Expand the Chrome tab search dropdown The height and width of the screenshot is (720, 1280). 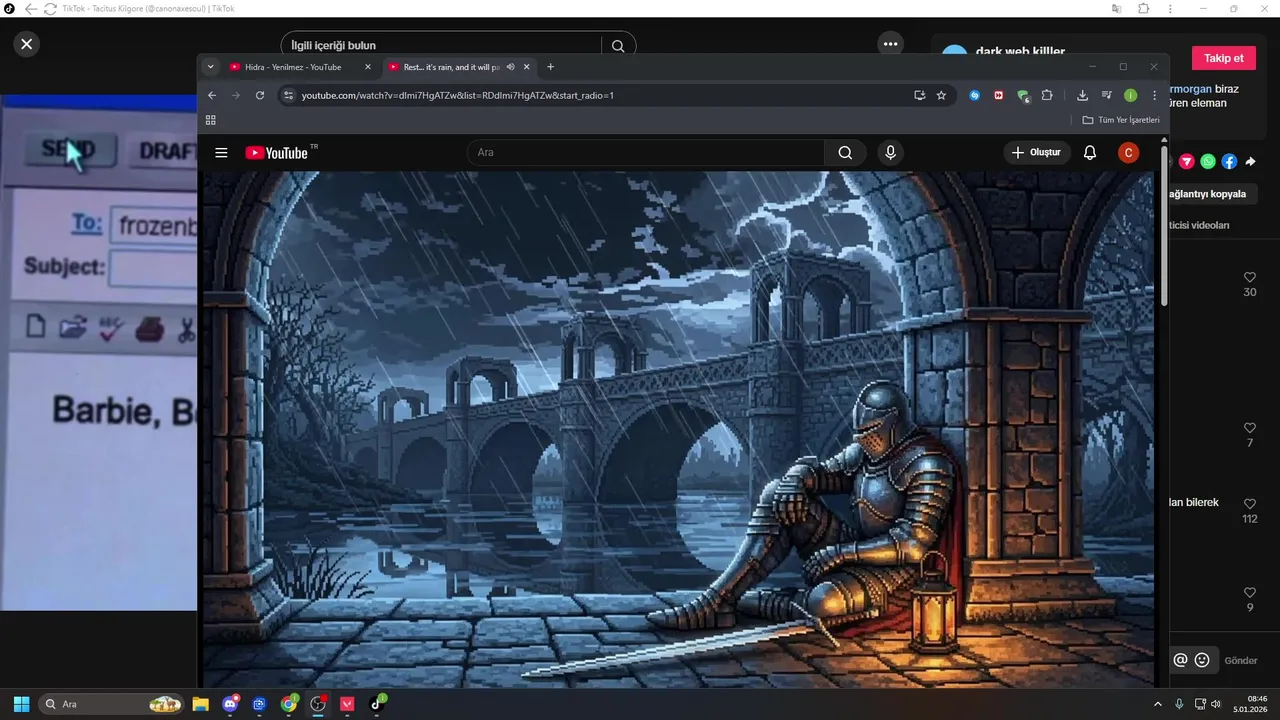point(210,67)
